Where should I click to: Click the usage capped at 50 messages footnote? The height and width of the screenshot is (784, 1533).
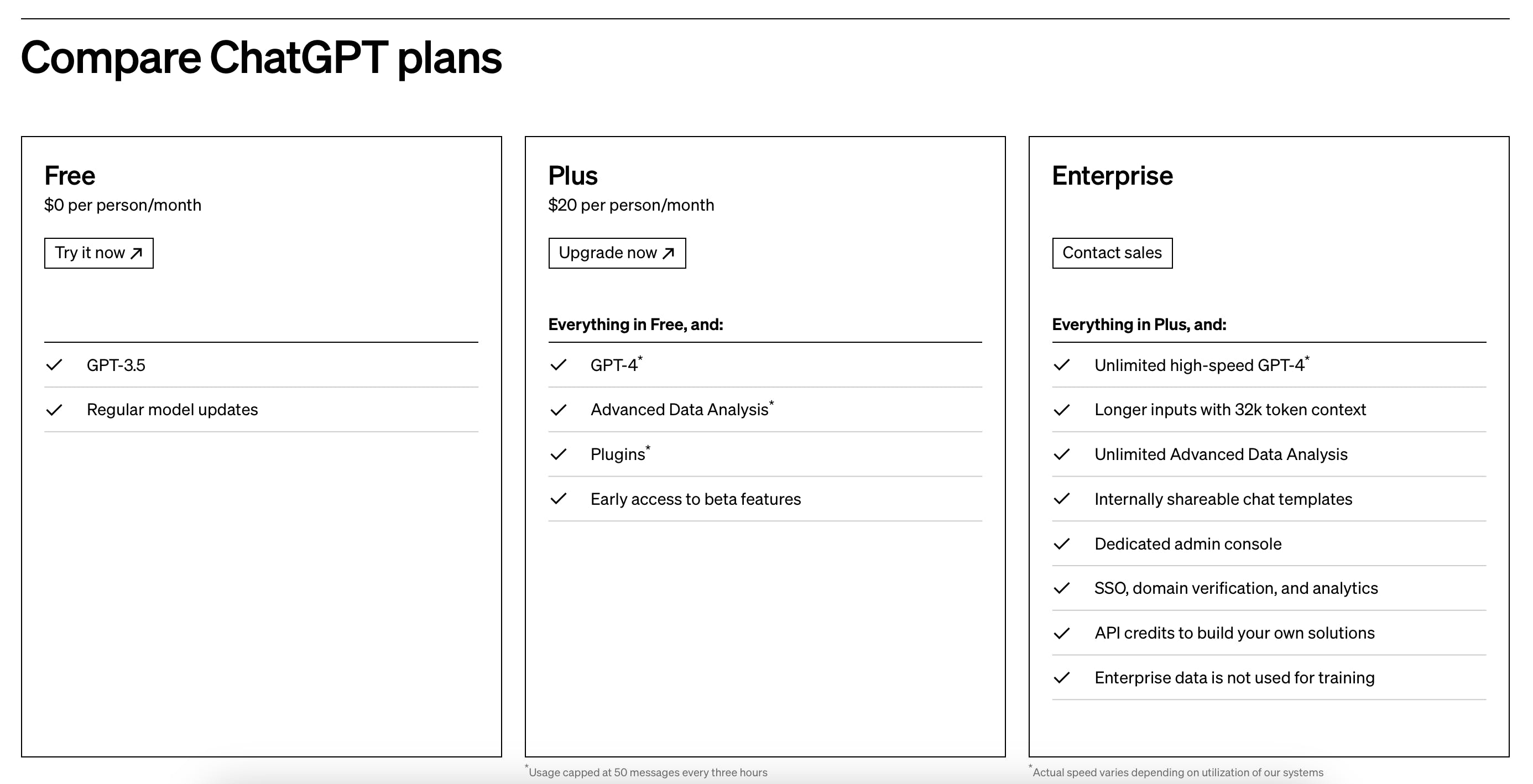point(646,771)
